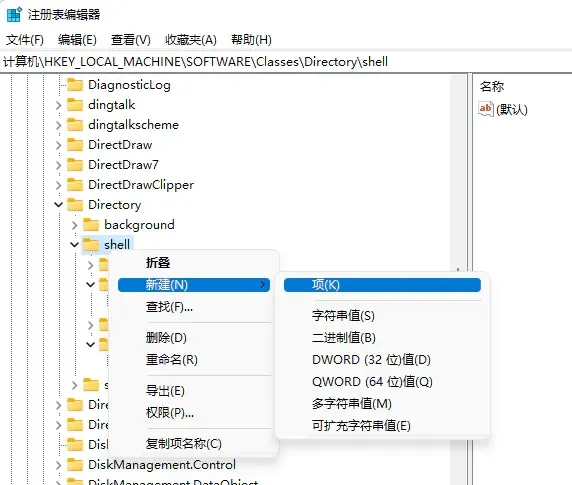
Task: Select the dingtalkscheme tree label
Action: [x=134, y=125]
